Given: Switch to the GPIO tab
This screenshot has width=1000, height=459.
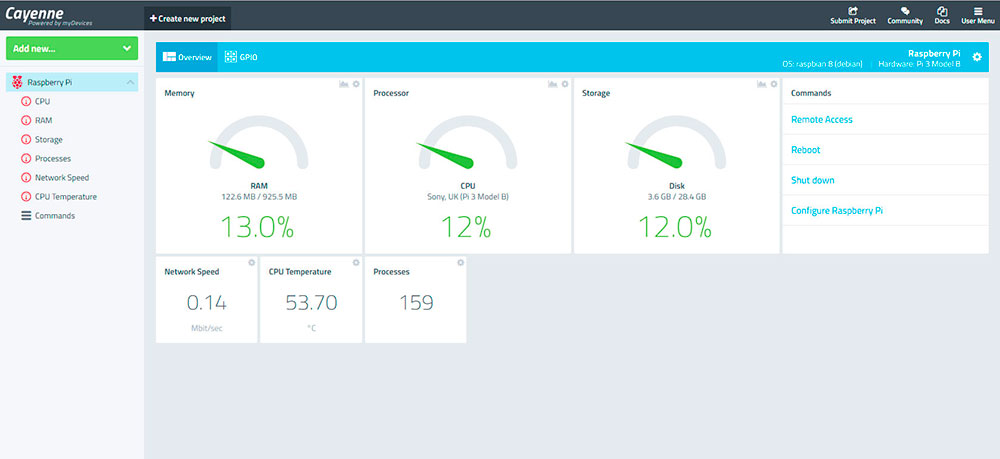Looking at the screenshot, I should point(241,57).
